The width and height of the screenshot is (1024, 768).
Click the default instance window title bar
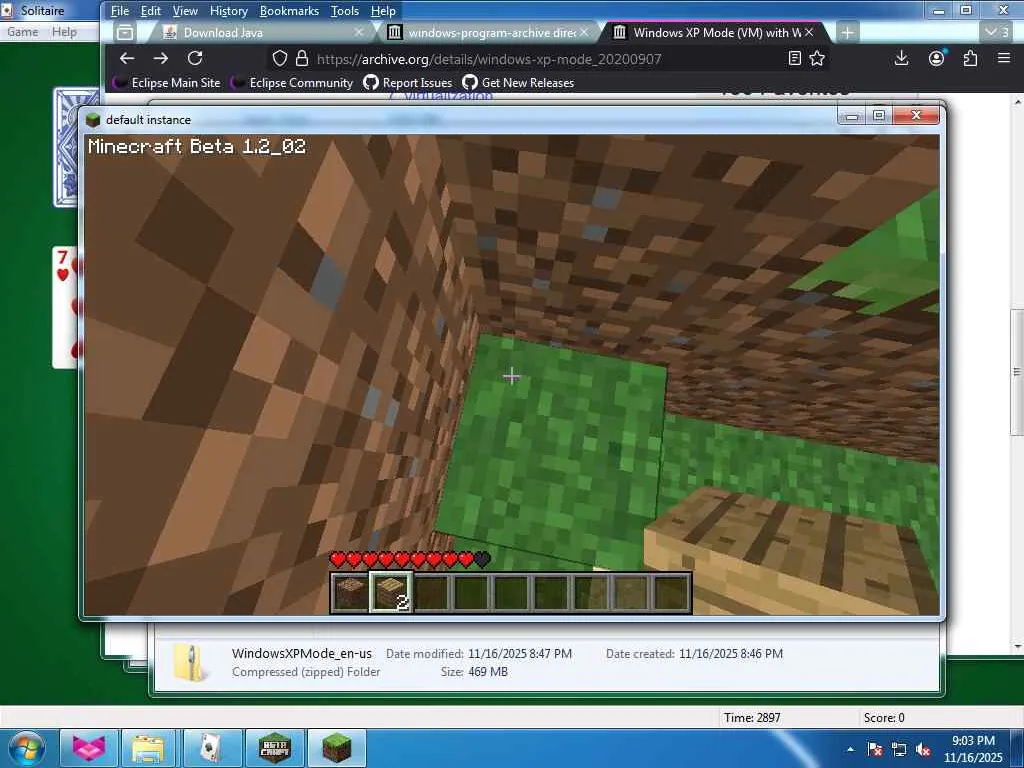[x=457, y=119]
